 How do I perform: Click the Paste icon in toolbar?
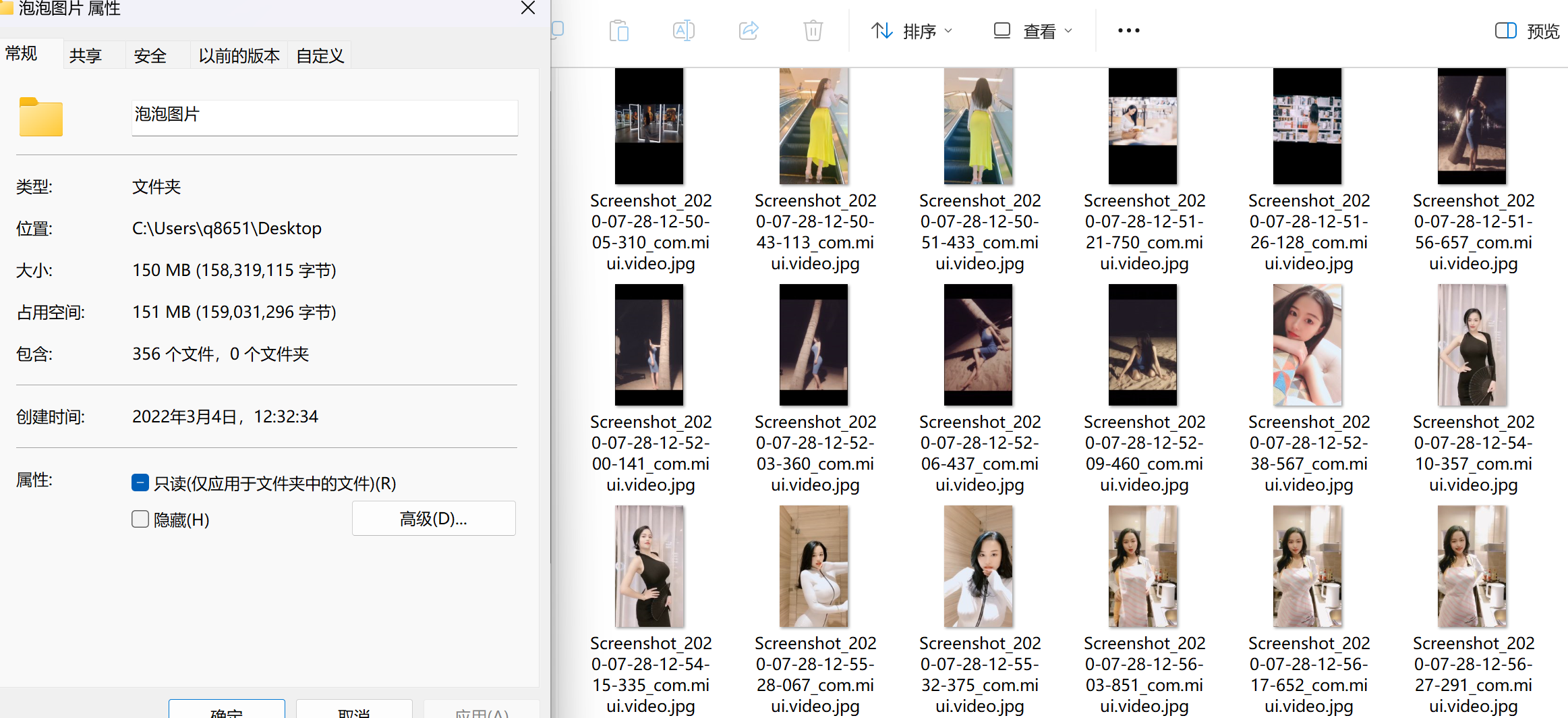(618, 31)
